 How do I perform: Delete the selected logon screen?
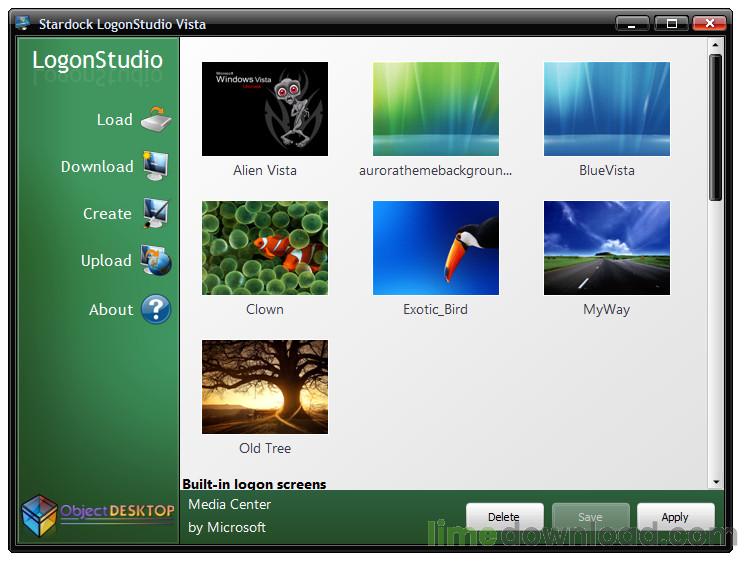(x=505, y=517)
